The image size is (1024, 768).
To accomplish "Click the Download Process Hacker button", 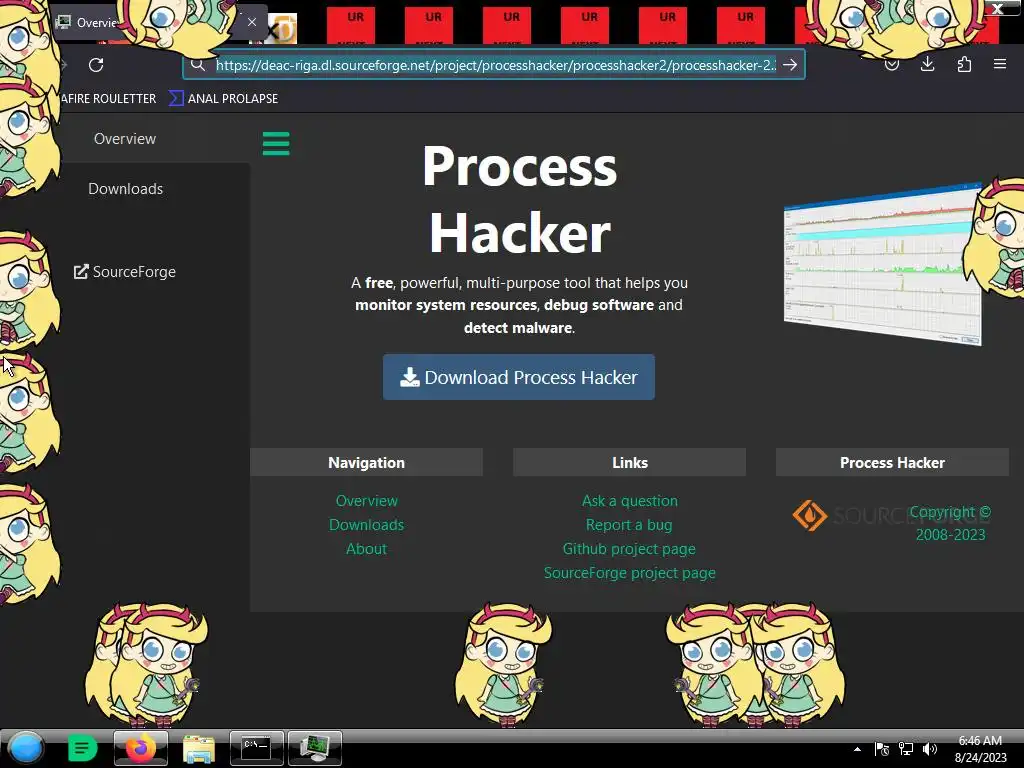I will click(x=519, y=377).
